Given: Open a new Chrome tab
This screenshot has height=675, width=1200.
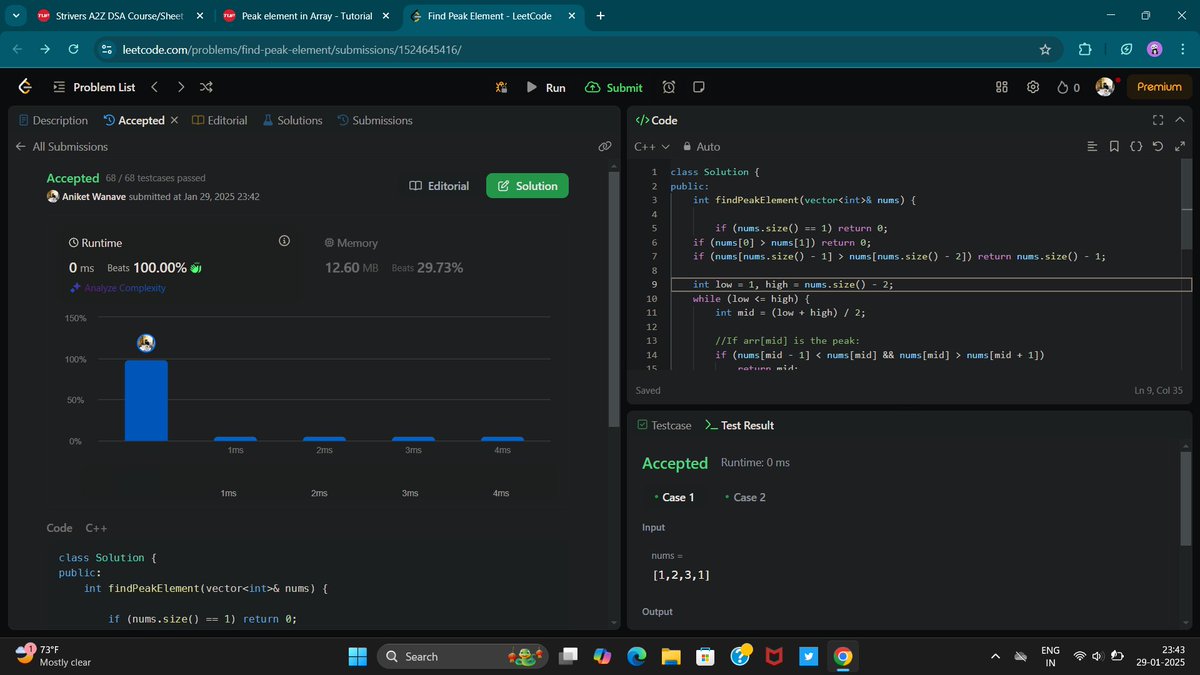Looking at the screenshot, I should [600, 16].
